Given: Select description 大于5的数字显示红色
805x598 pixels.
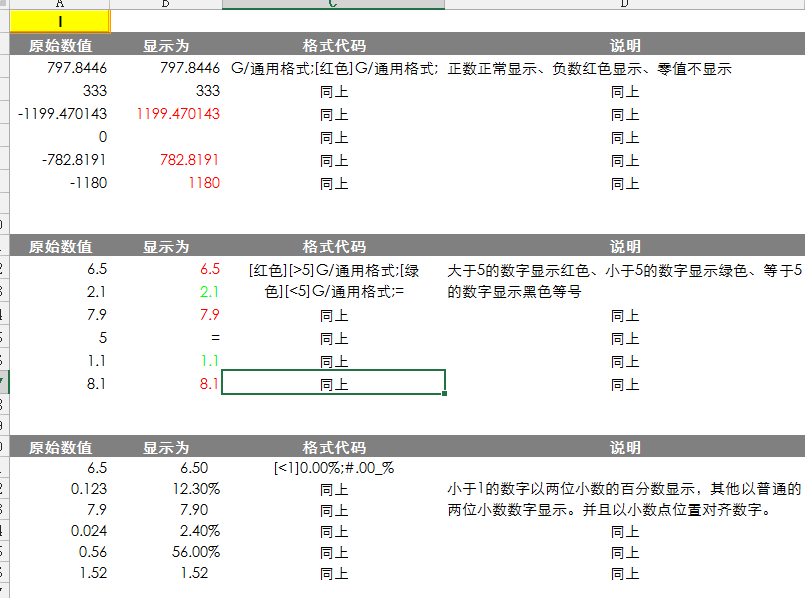Looking at the screenshot, I should 624,281.
